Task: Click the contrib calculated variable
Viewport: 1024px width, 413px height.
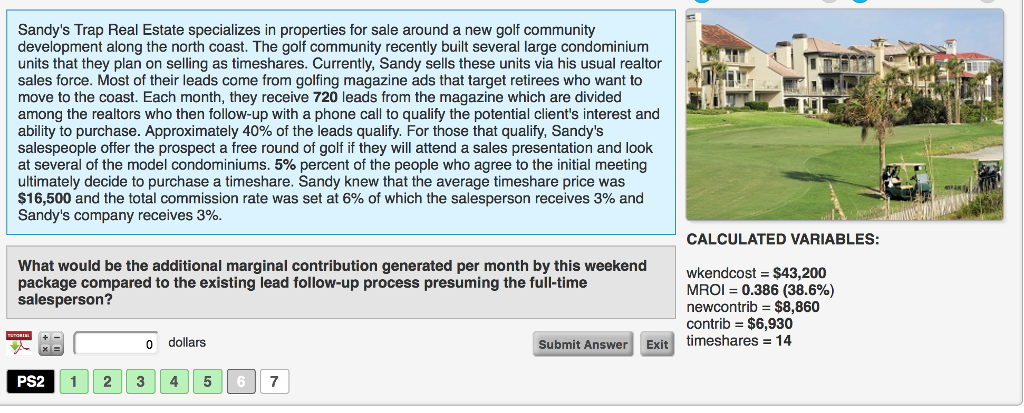Action: (x=739, y=324)
